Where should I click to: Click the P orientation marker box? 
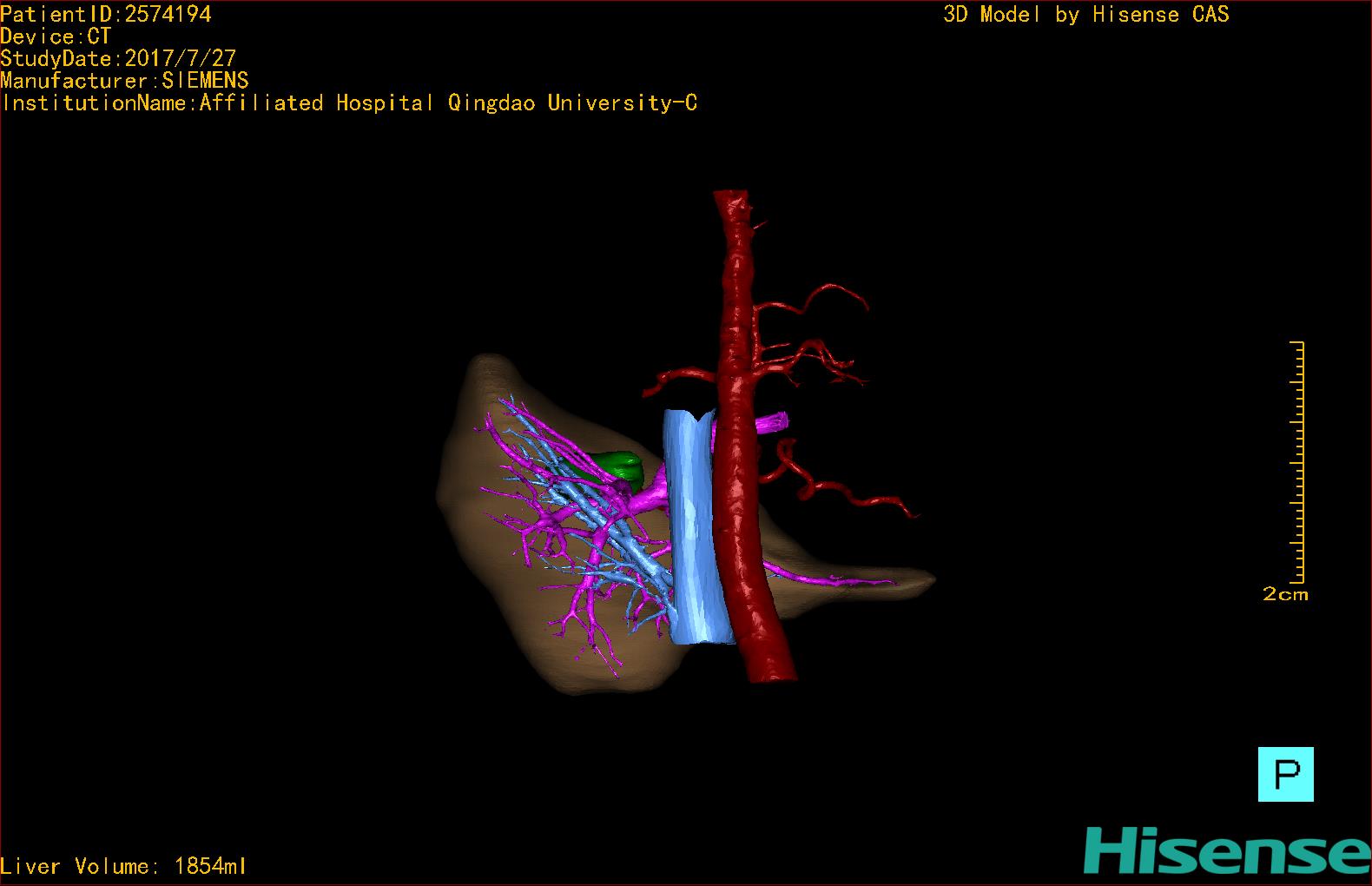[x=1285, y=774]
